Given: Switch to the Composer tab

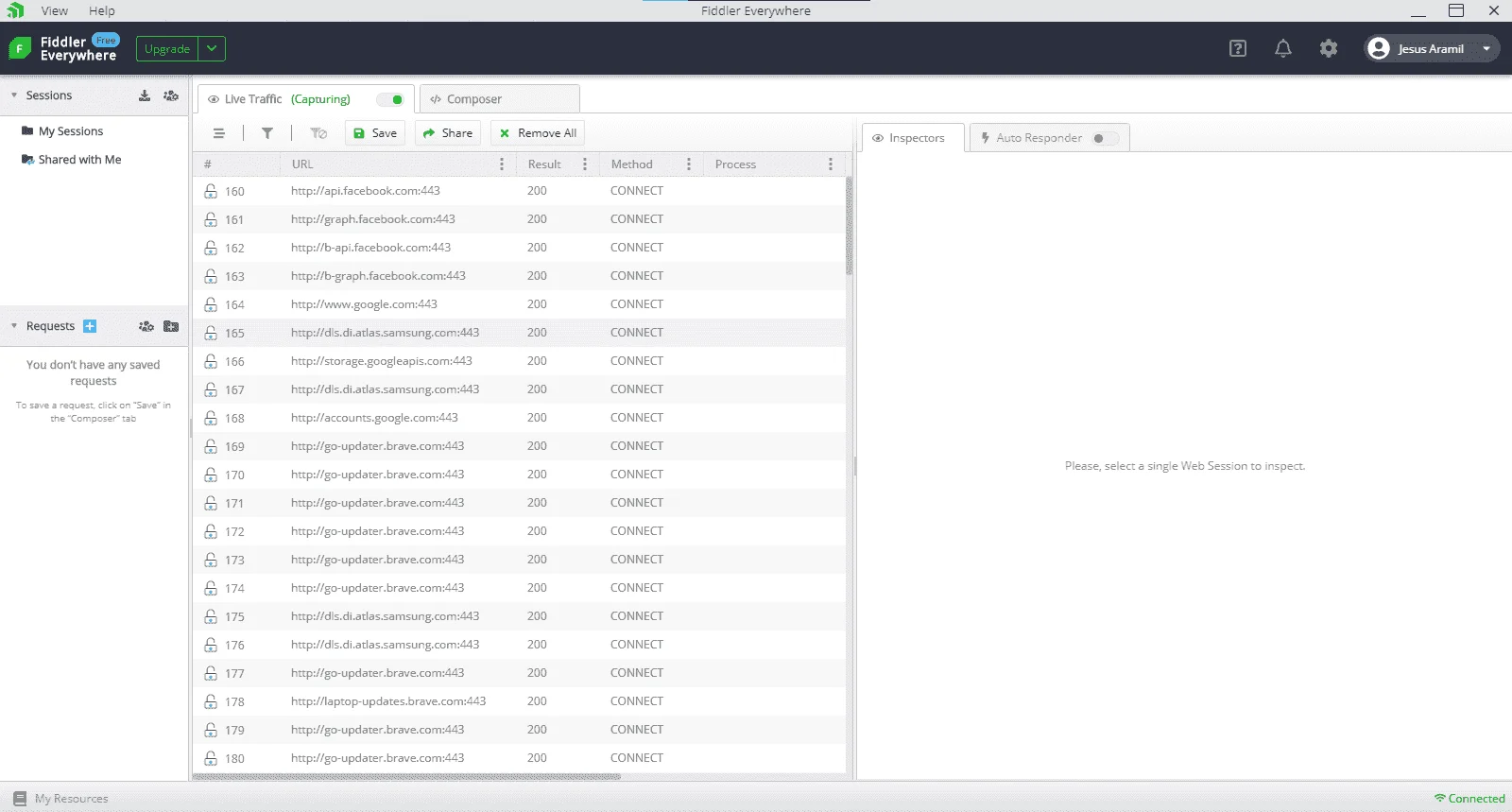Looking at the screenshot, I should [x=500, y=99].
